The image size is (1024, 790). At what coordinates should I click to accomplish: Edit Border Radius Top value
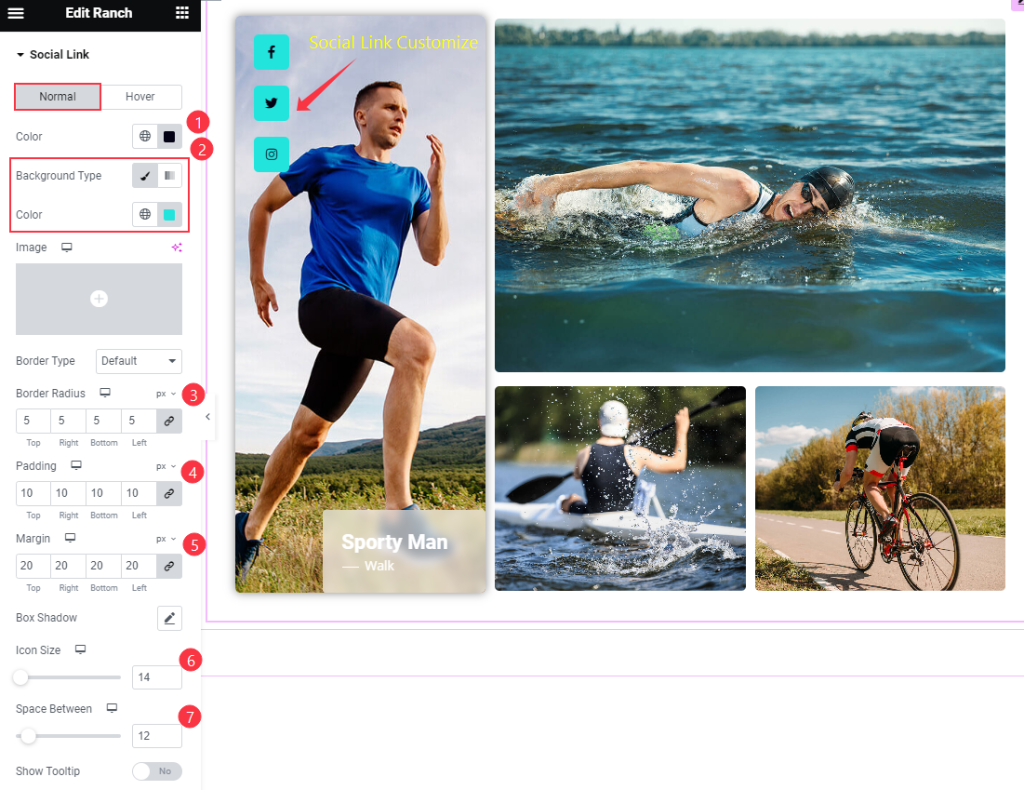[33, 421]
